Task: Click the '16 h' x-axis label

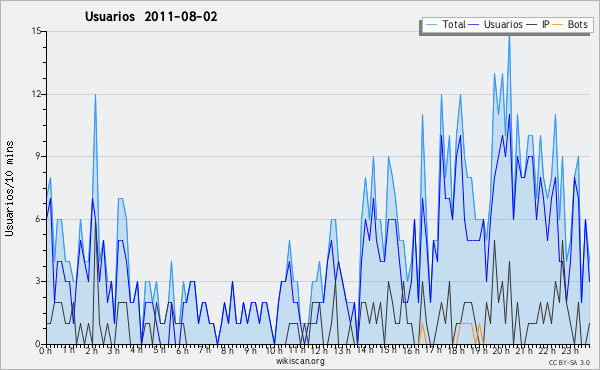Action: pos(410,350)
